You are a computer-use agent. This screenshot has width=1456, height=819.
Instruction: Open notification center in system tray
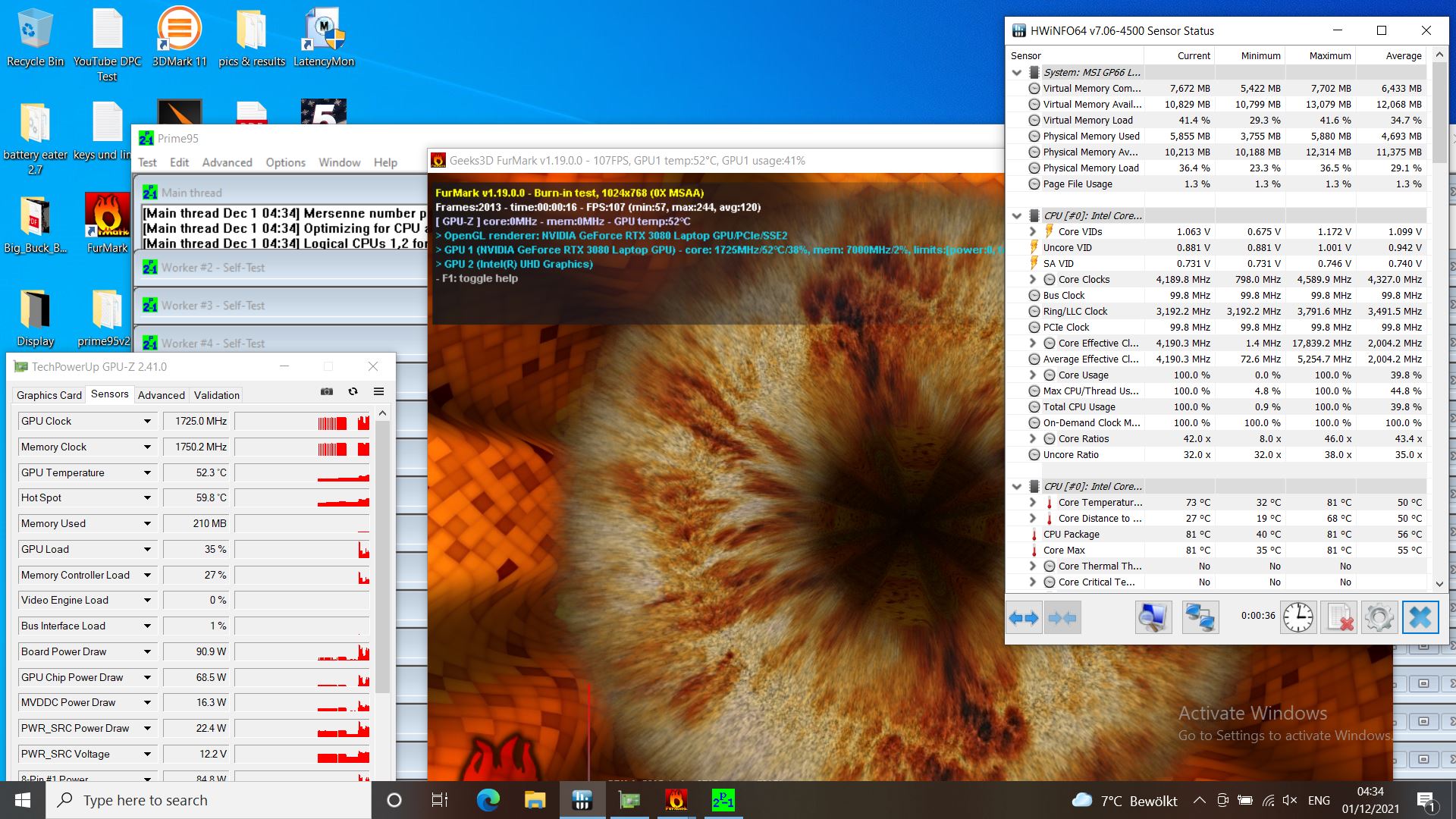tap(1426, 801)
